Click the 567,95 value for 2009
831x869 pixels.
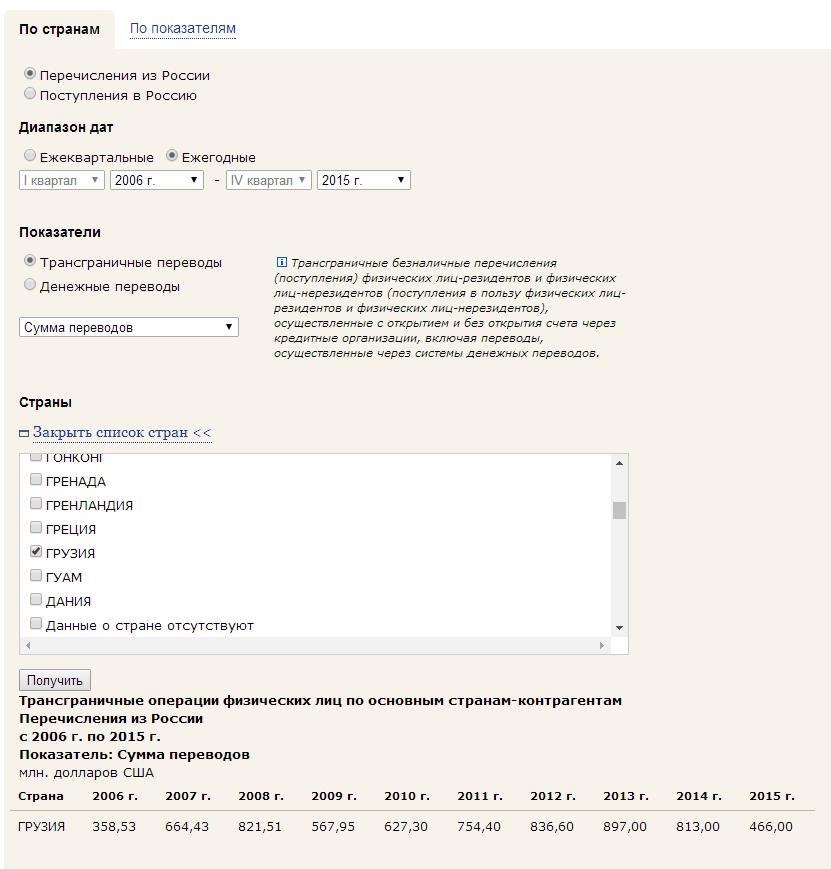click(x=333, y=826)
